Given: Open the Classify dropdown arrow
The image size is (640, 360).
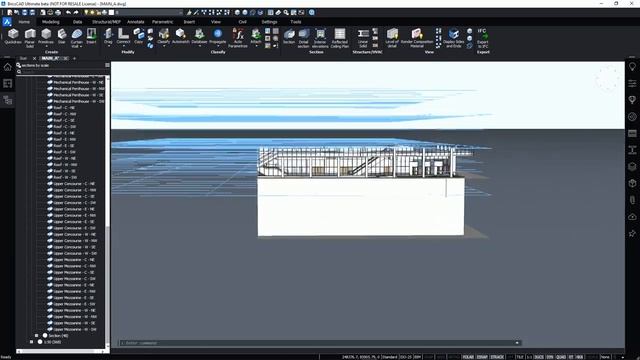Looking at the screenshot, I should (x=164, y=46).
